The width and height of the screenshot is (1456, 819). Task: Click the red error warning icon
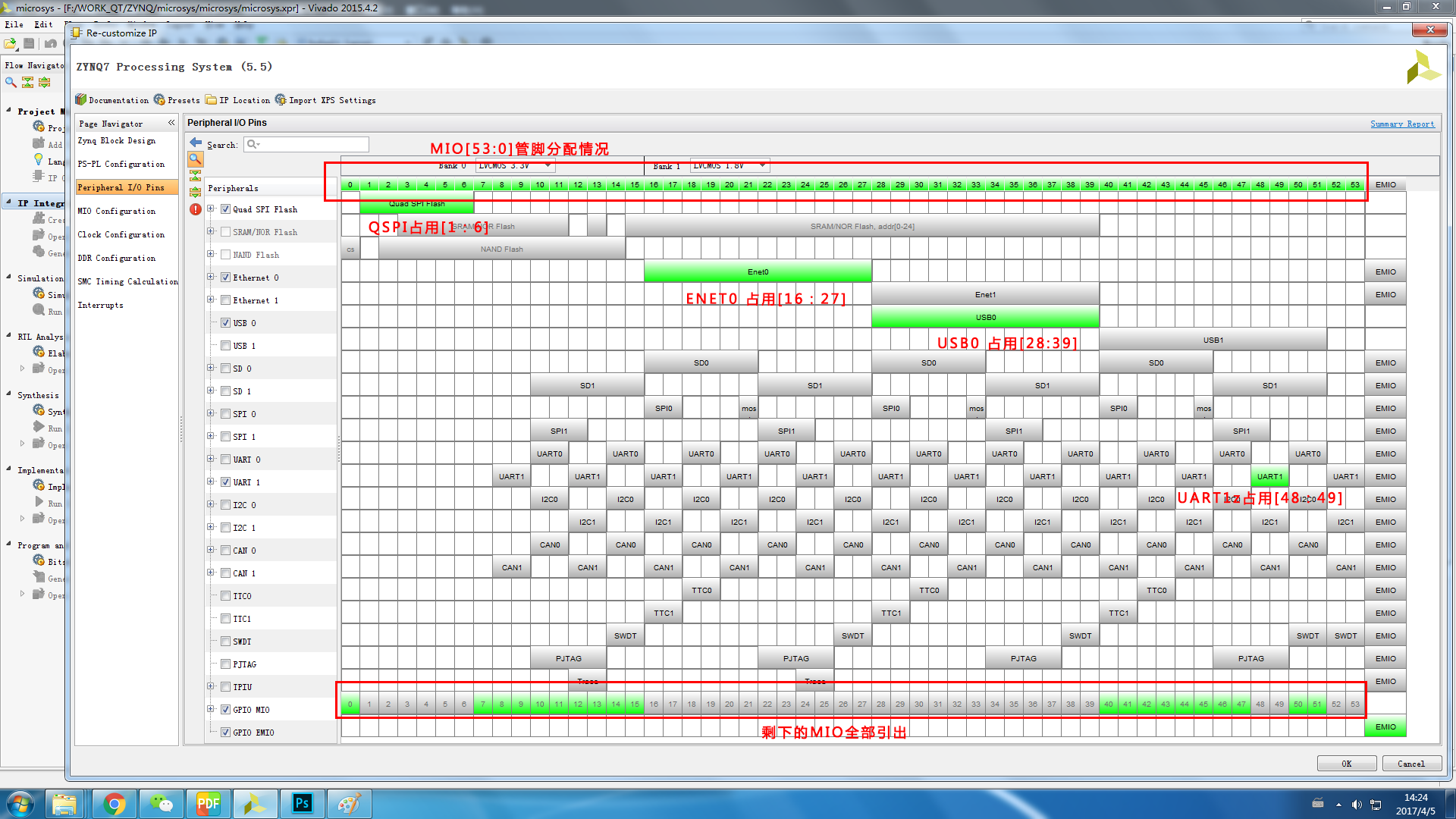click(x=196, y=209)
